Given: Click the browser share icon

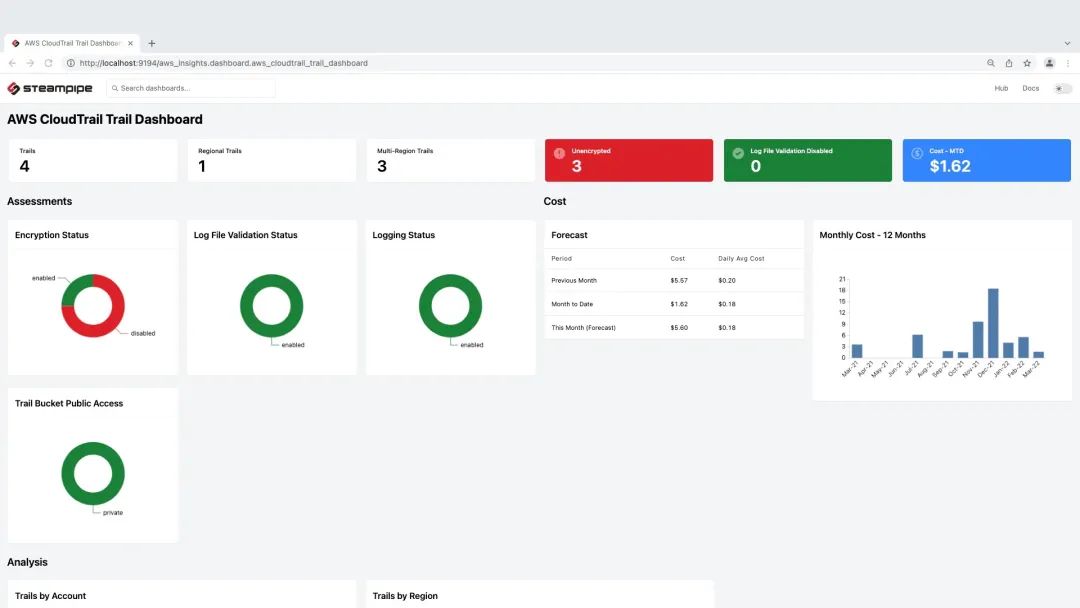Looking at the screenshot, I should pyautogui.click(x=1009, y=63).
